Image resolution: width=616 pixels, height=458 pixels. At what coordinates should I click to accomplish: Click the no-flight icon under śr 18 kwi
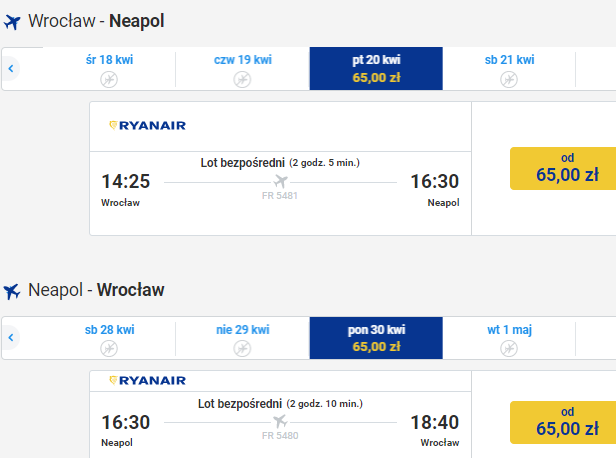pos(109,80)
